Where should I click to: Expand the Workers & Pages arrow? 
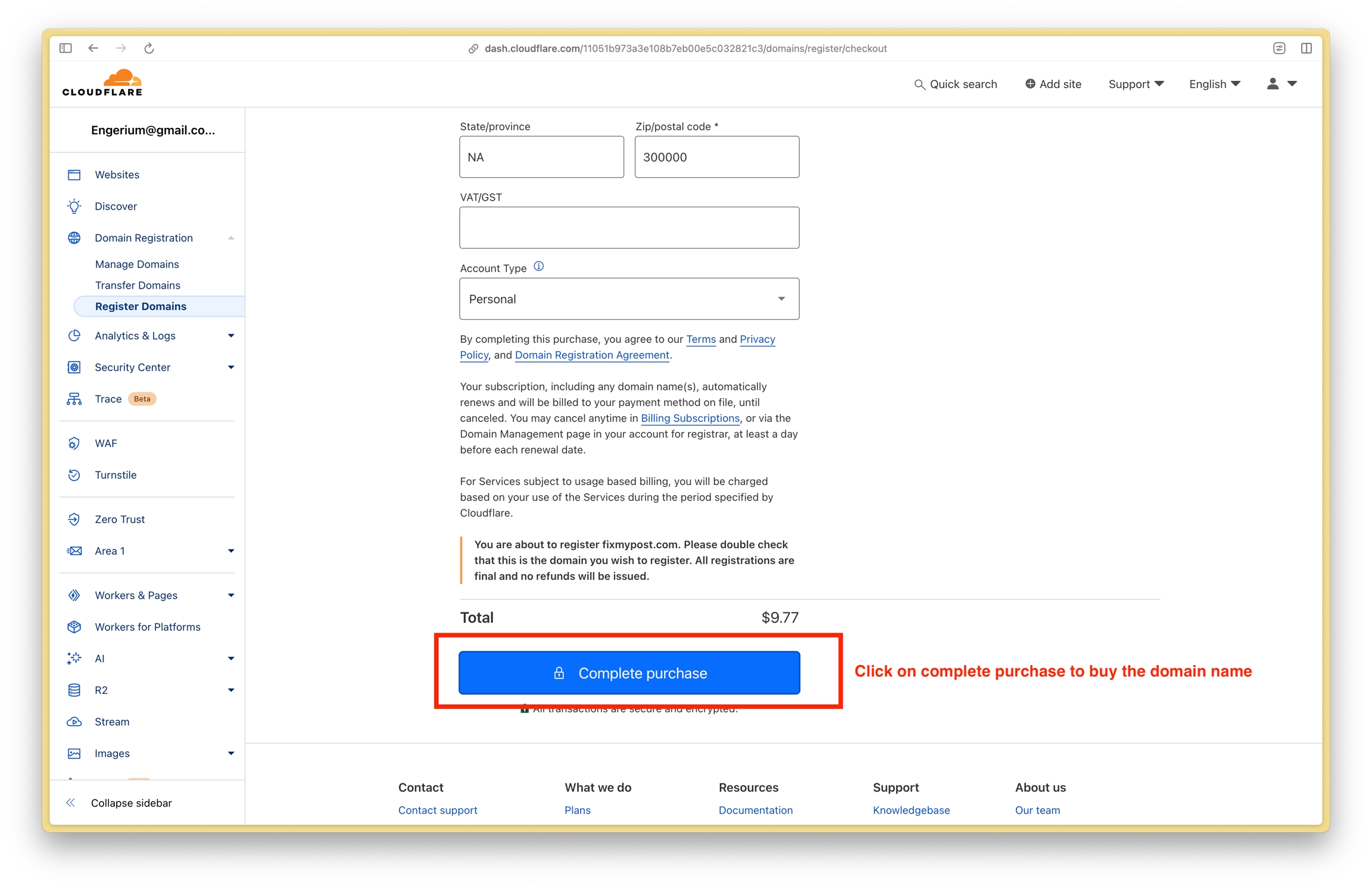[x=231, y=595]
